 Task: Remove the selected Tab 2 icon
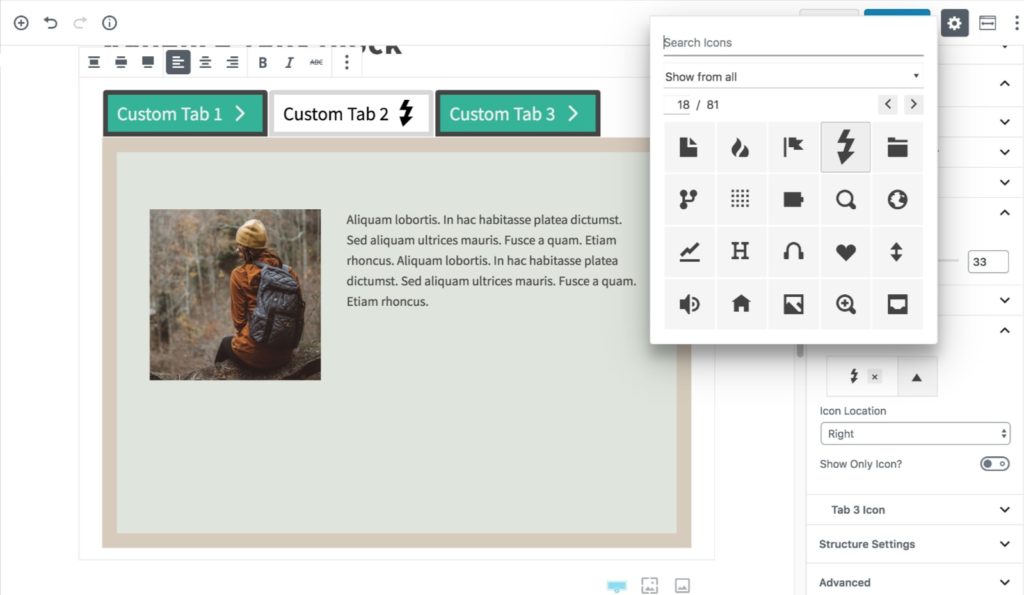point(874,377)
